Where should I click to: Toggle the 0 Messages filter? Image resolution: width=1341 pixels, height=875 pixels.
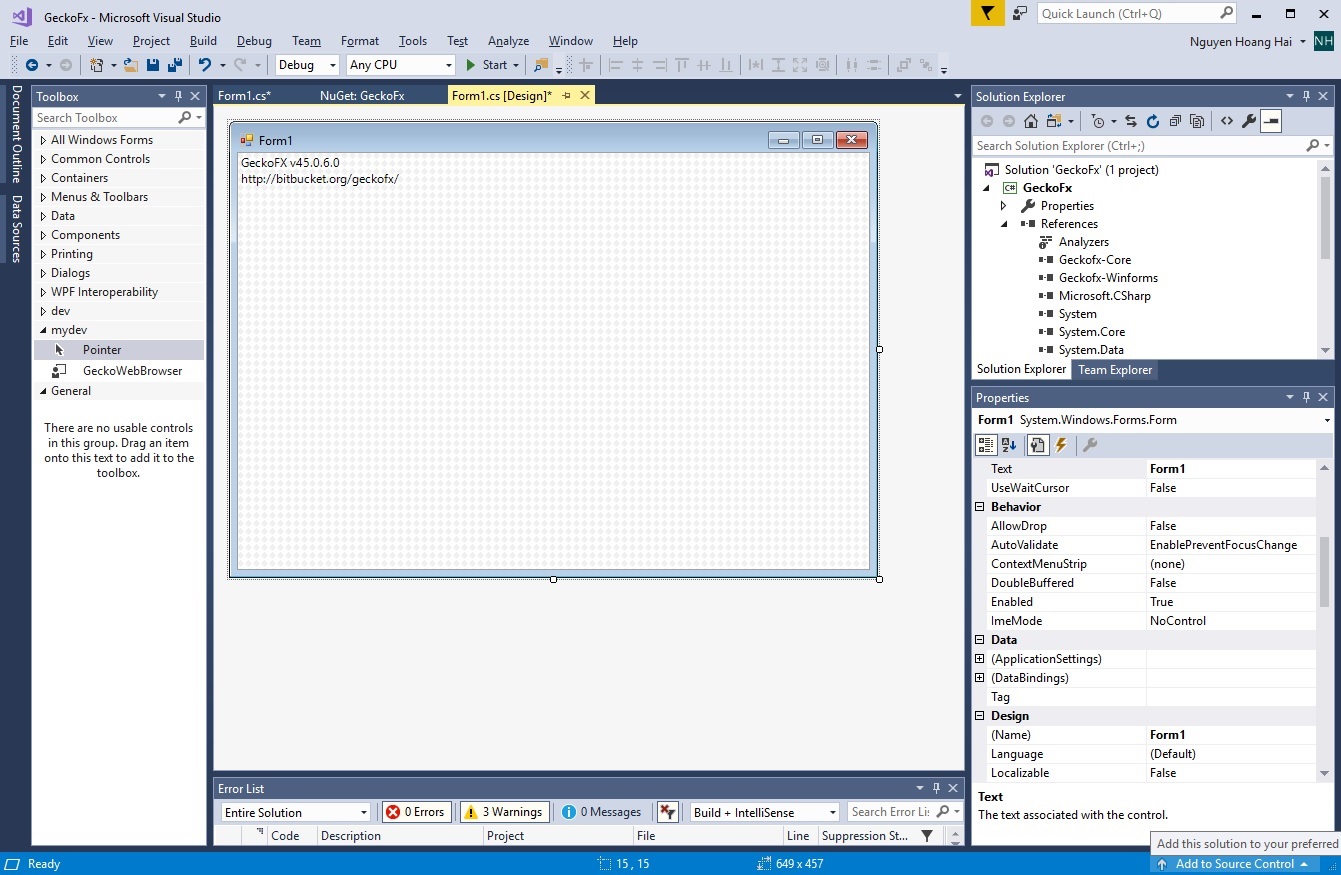point(601,812)
